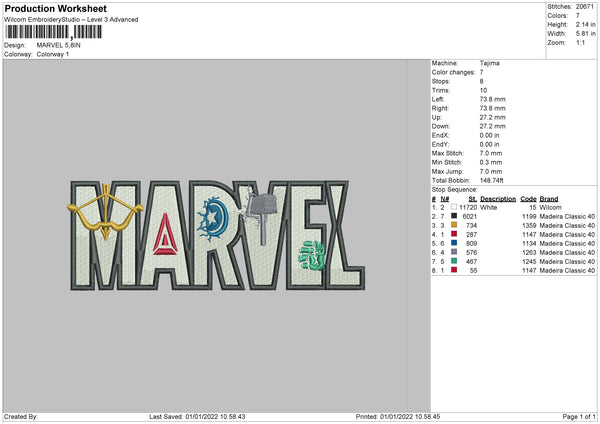Viewport: 600px width, 424px height.
Task: Click the blue star shield emblem
Action: click(x=213, y=219)
